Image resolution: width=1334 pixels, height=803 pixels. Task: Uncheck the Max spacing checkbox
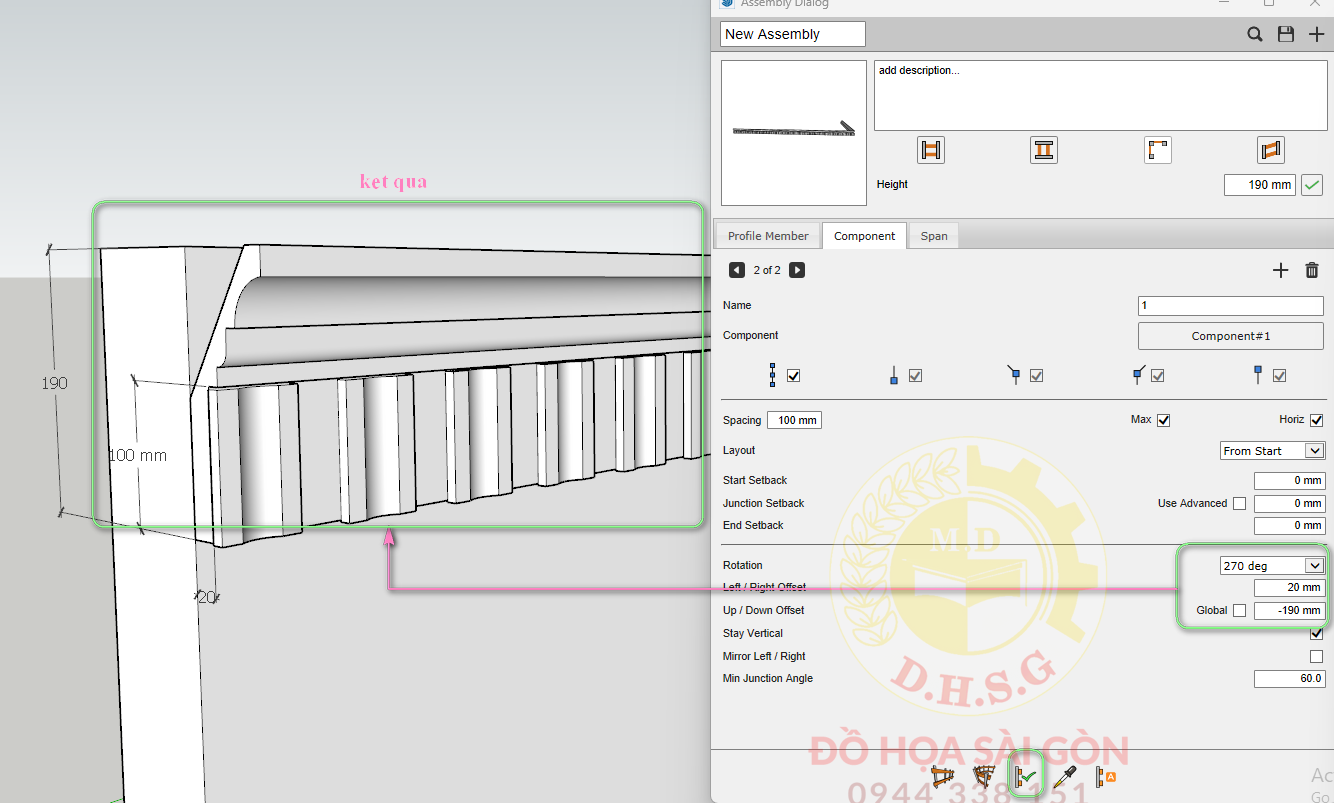pyautogui.click(x=1163, y=420)
